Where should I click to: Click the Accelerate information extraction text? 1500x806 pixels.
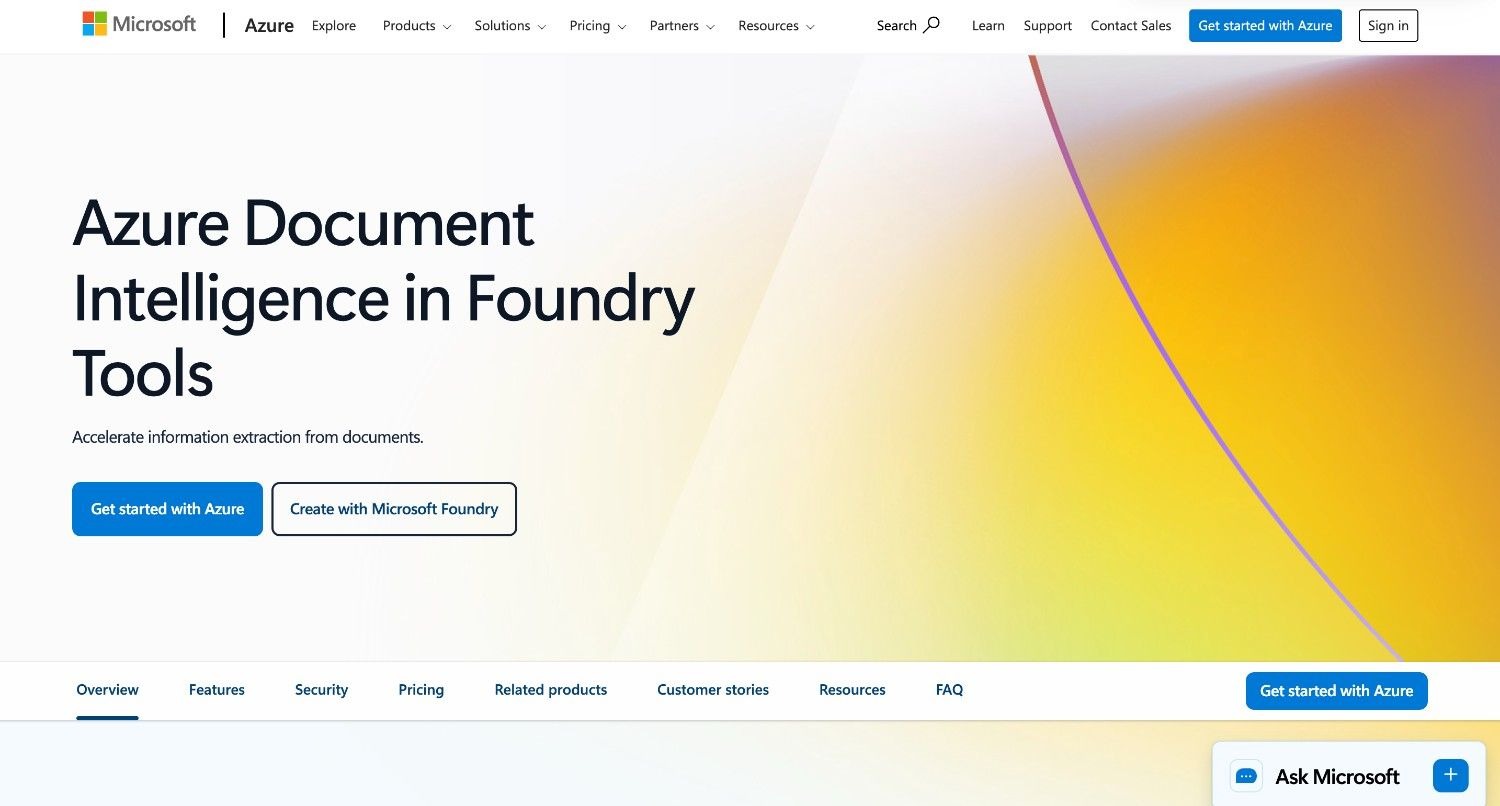pos(248,437)
